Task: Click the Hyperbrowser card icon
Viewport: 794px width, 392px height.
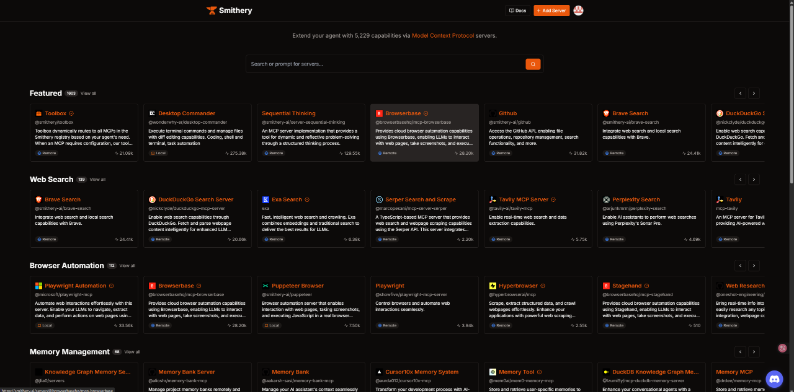Action: (x=492, y=286)
